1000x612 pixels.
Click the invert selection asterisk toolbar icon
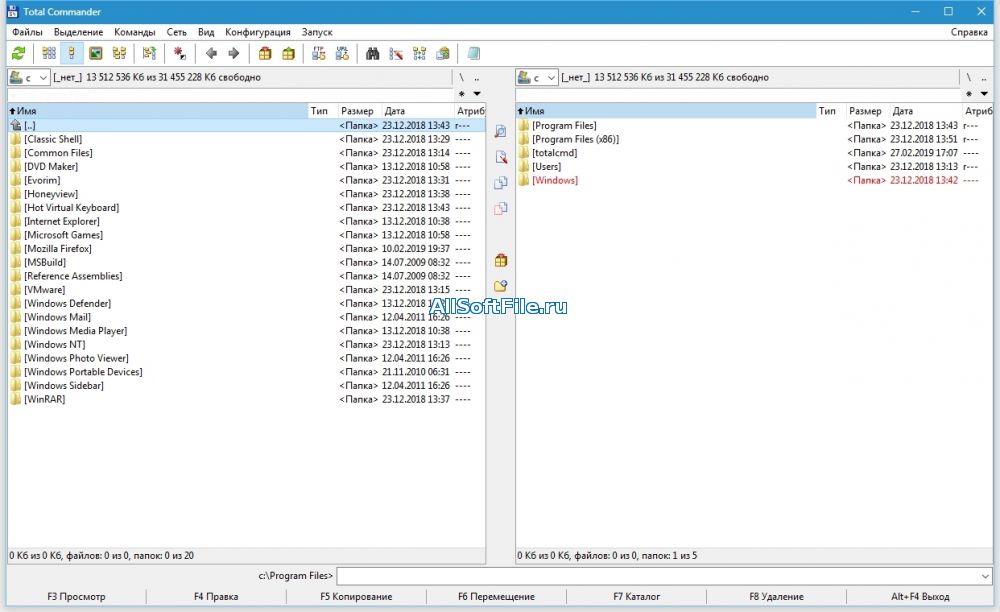(x=180, y=54)
